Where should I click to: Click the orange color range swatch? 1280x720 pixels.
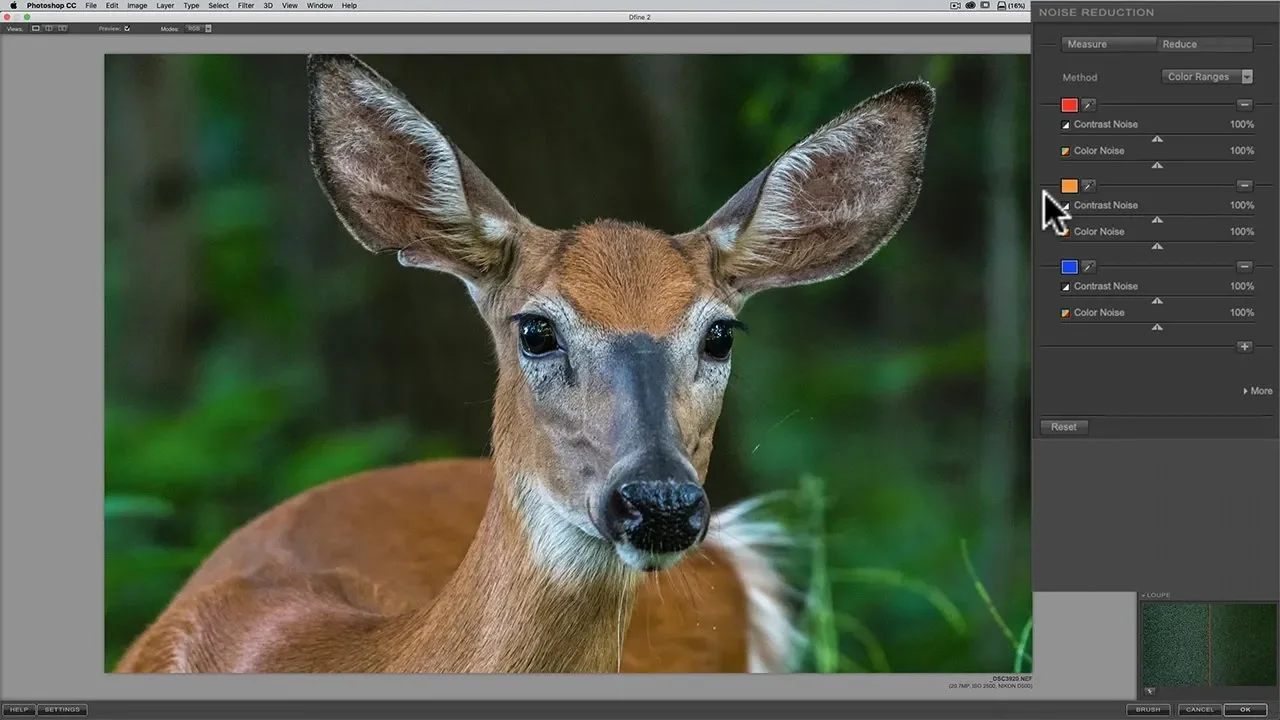tap(1069, 186)
